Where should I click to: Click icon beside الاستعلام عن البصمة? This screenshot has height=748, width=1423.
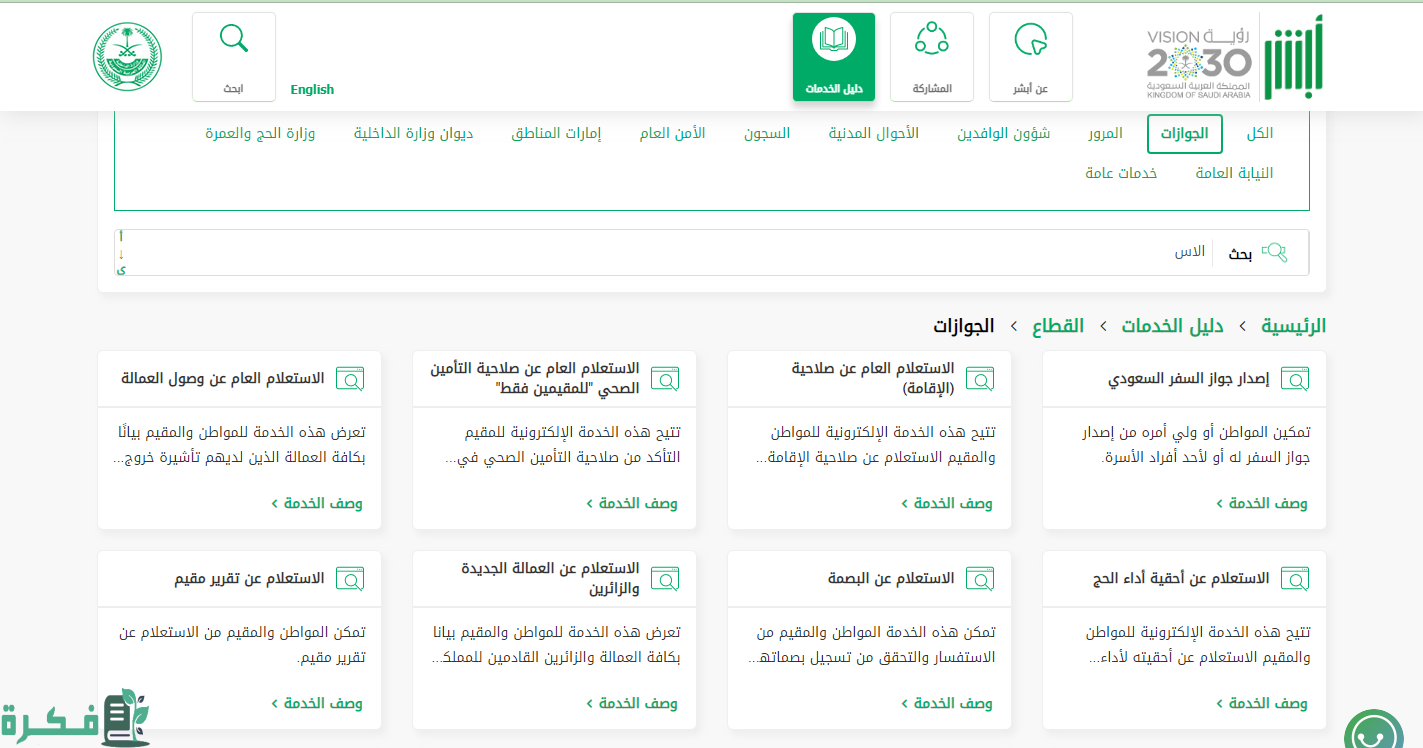click(979, 579)
